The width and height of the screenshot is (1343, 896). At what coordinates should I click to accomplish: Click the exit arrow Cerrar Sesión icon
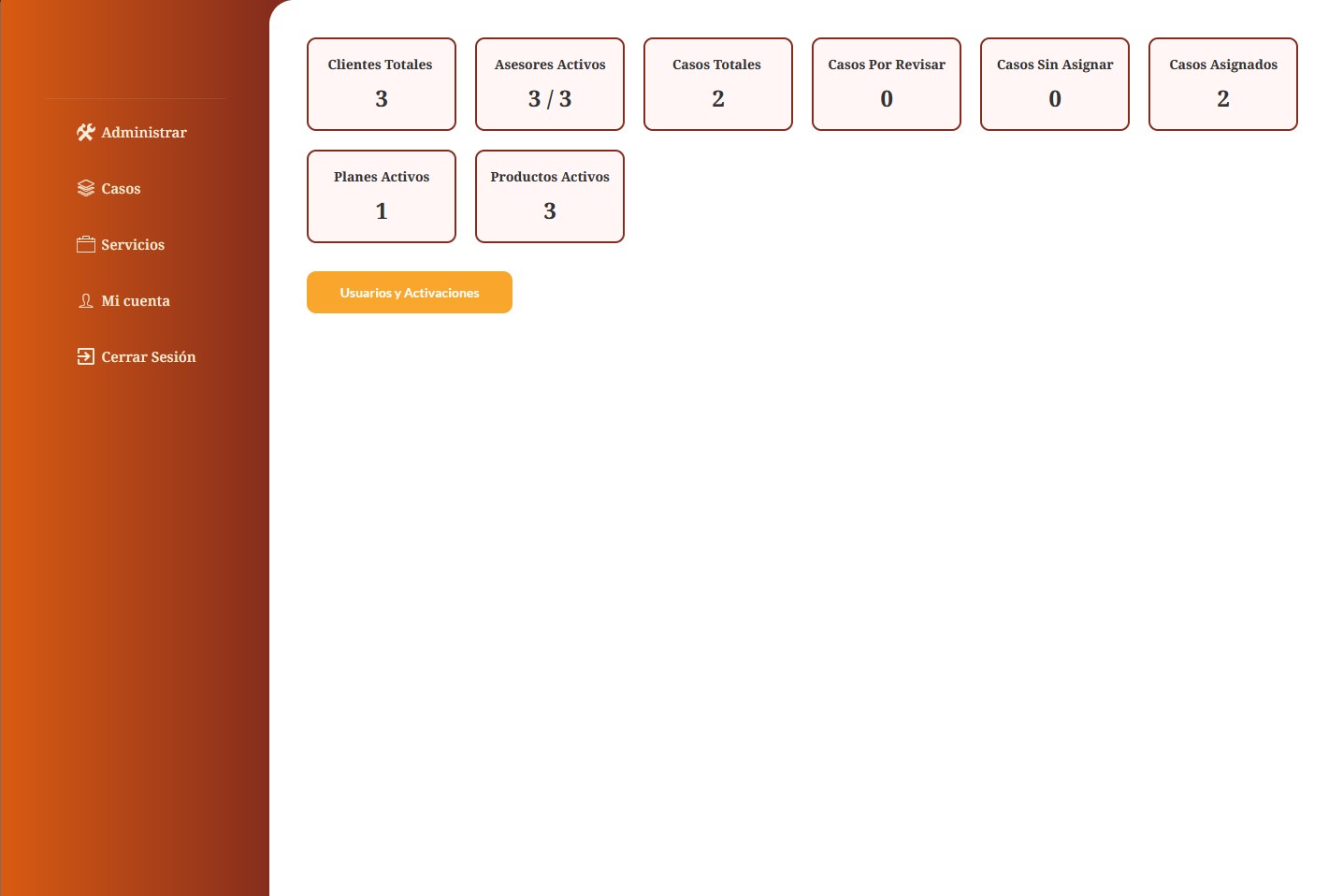point(85,357)
